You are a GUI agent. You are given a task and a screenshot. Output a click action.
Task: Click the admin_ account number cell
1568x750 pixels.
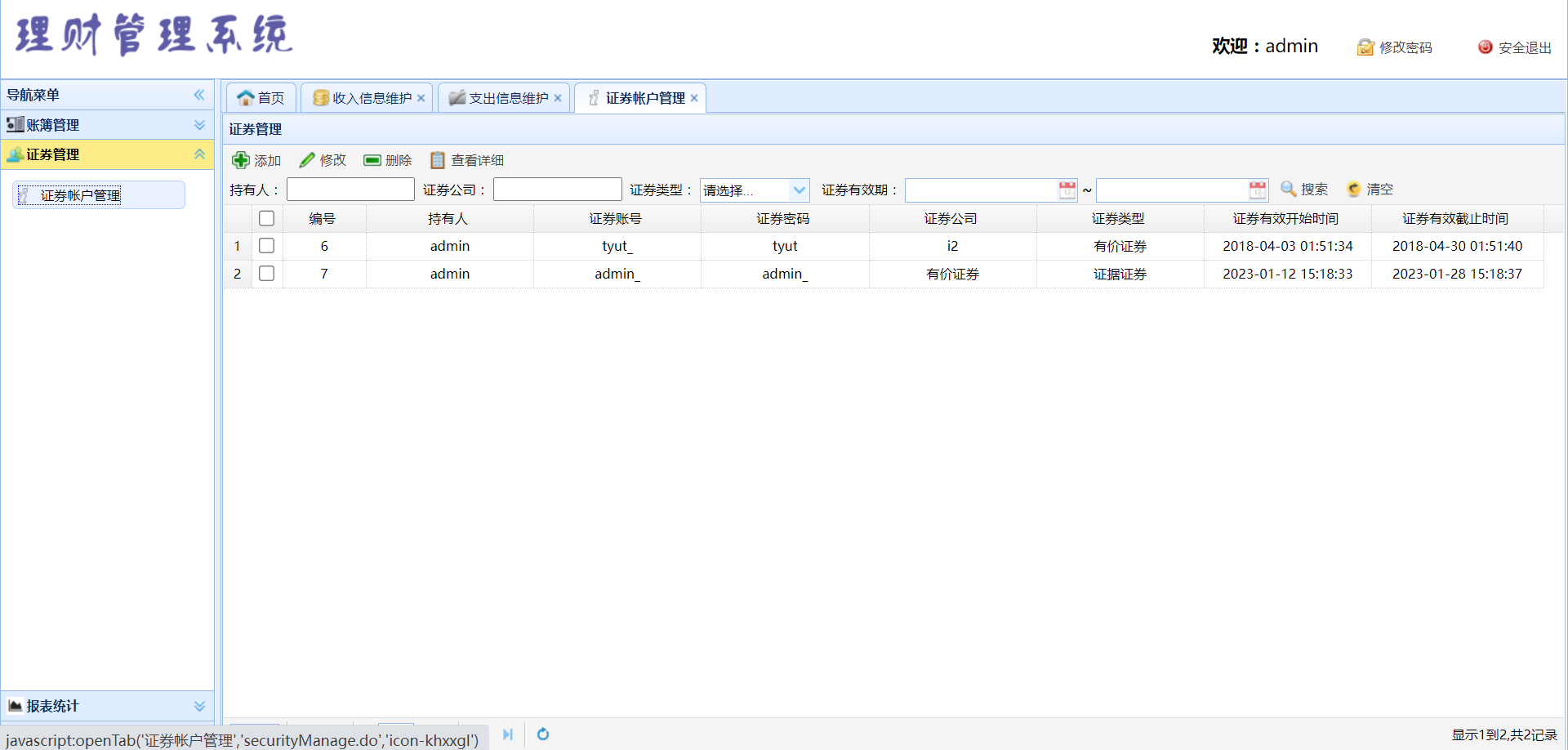click(x=617, y=274)
